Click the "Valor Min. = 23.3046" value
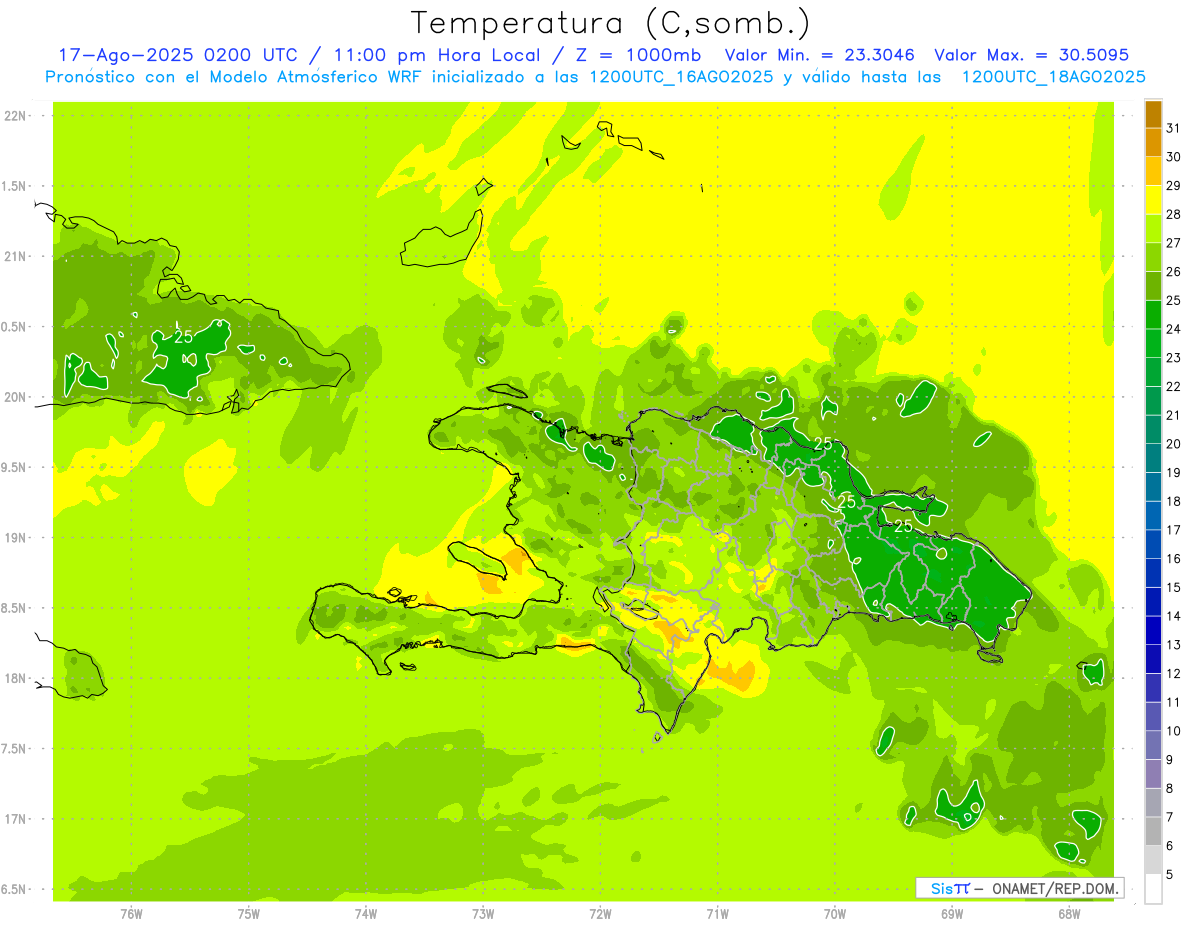The image size is (1200, 927). tap(819, 55)
